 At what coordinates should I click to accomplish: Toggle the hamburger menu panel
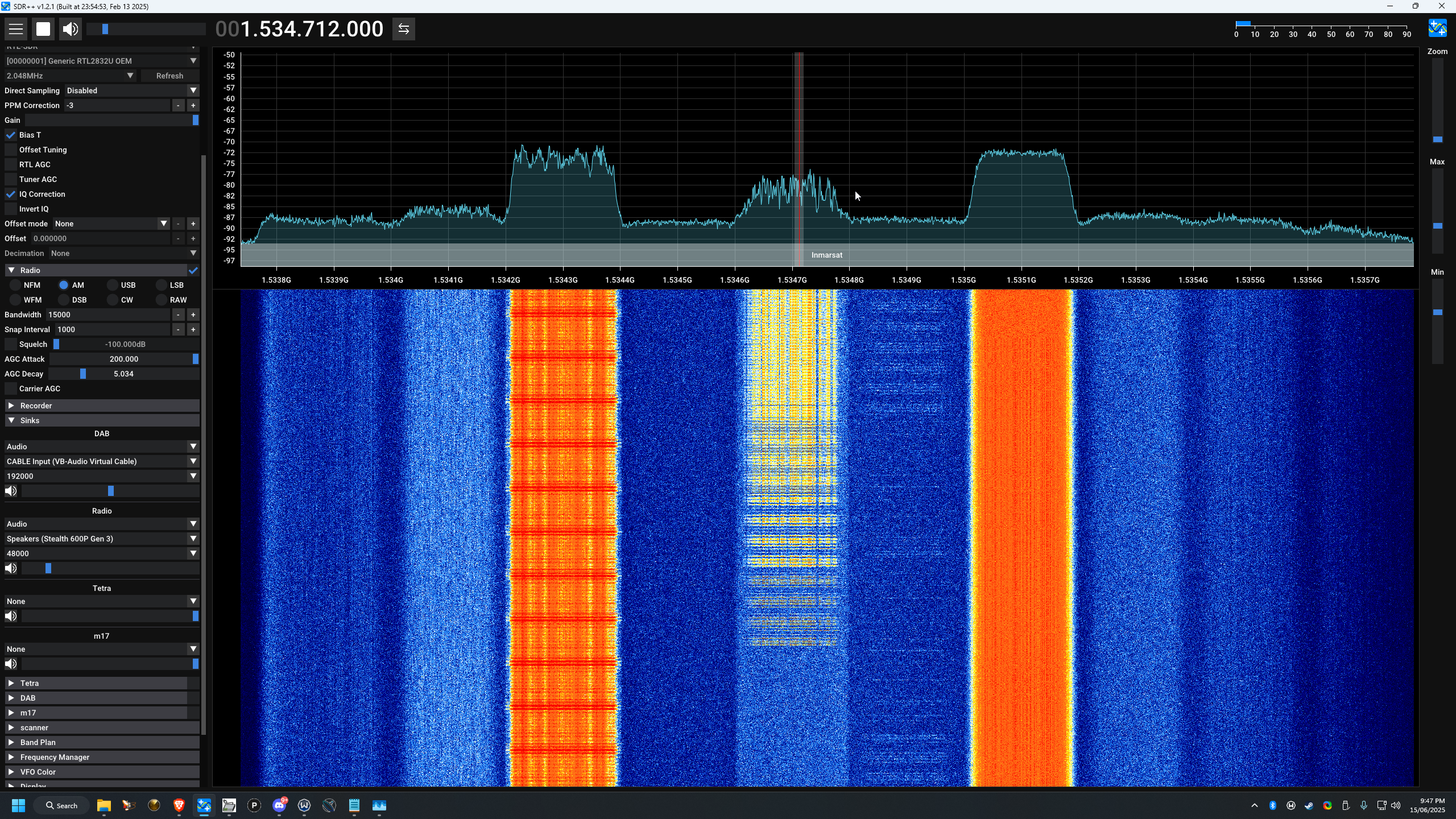click(16, 29)
